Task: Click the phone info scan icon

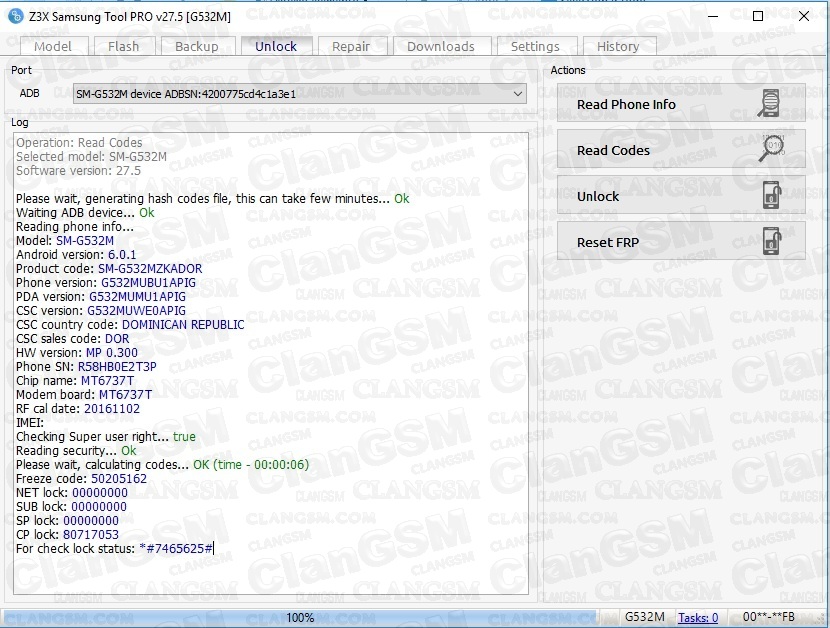Action: pos(770,103)
